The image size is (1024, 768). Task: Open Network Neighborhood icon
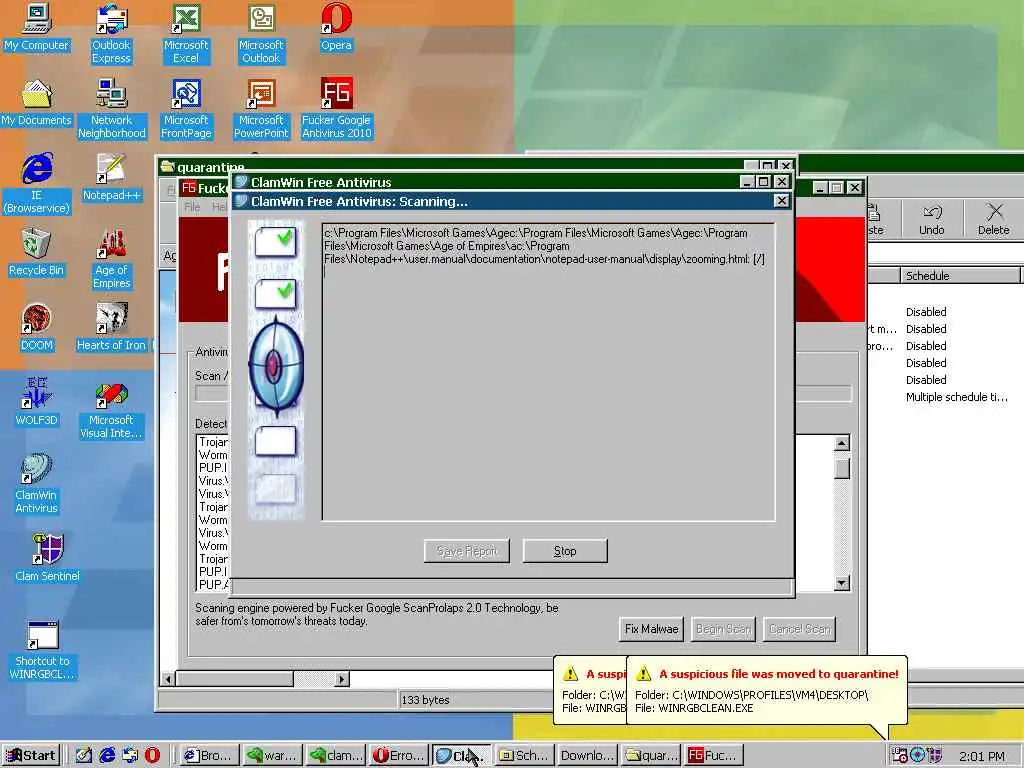112,108
